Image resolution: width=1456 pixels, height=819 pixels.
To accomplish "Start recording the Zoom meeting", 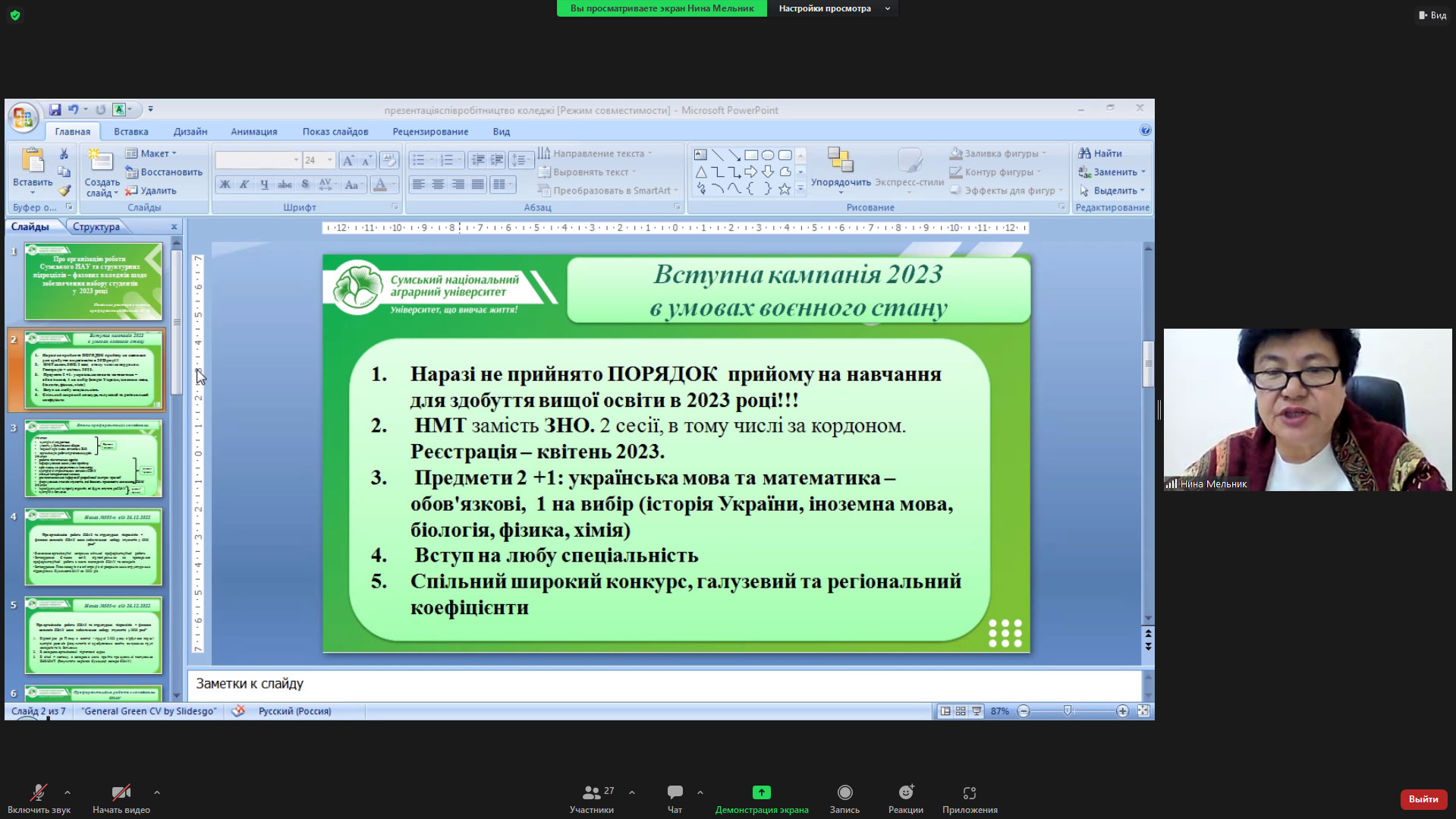I will [844, 799].
